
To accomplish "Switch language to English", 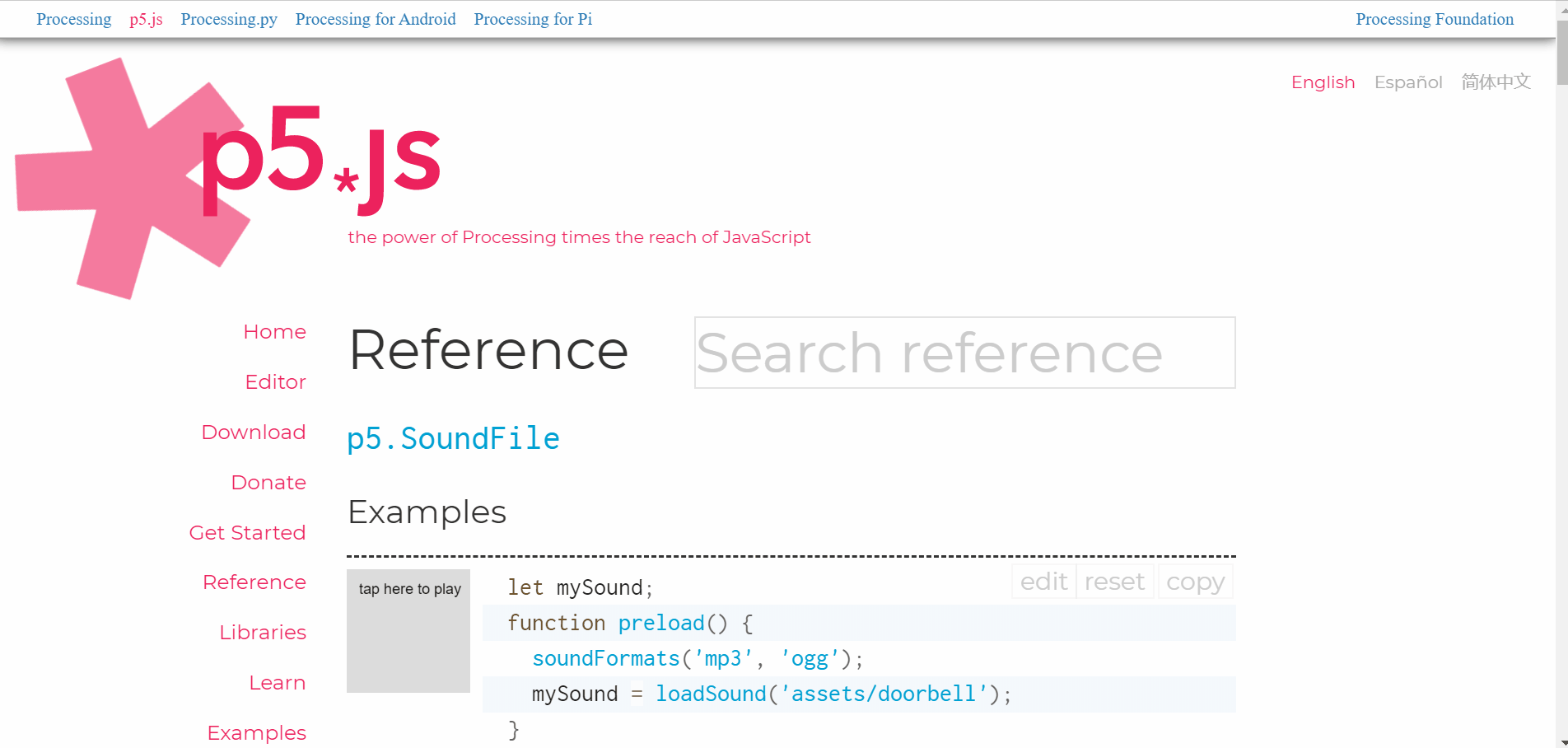I will click(x=1323, y=82).
